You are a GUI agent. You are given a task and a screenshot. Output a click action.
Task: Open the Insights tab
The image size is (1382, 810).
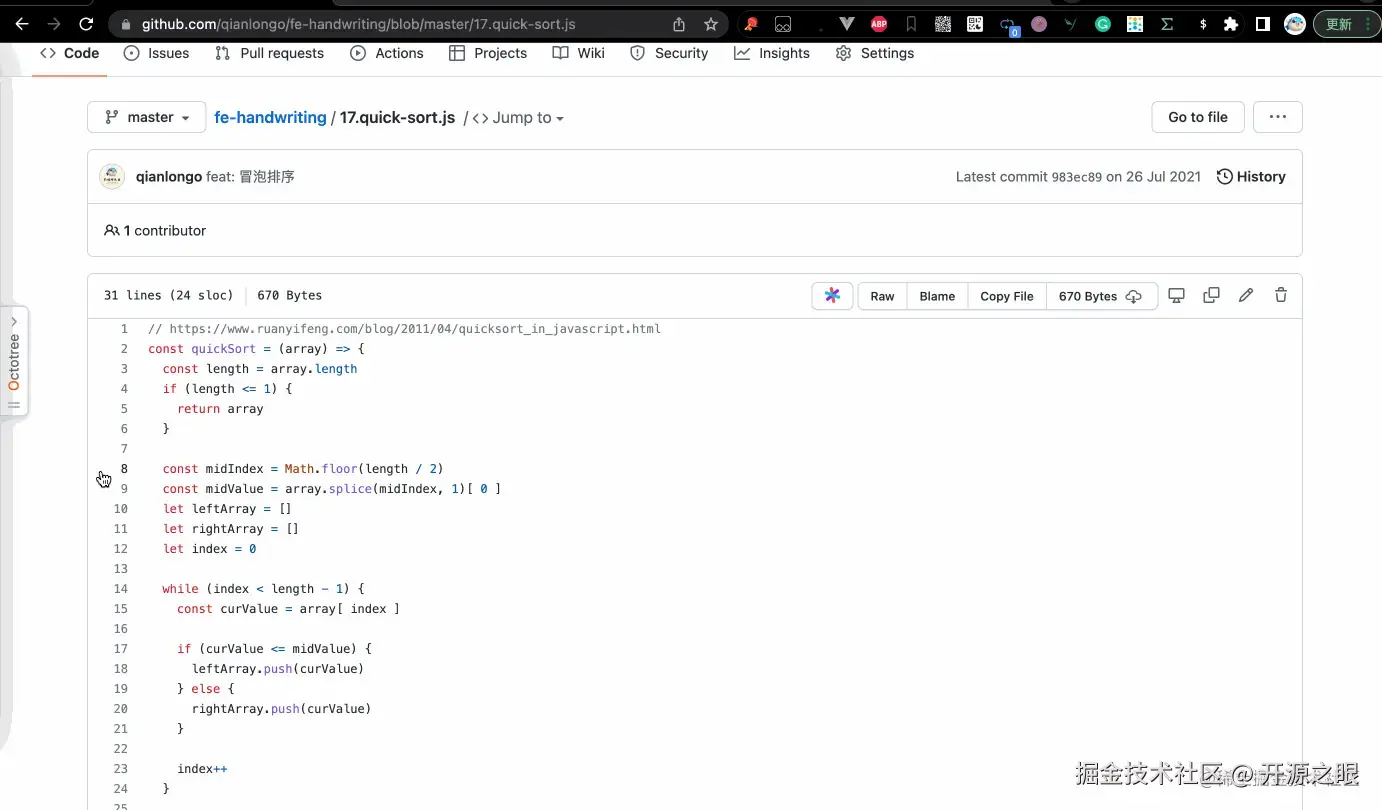(772, 53)
